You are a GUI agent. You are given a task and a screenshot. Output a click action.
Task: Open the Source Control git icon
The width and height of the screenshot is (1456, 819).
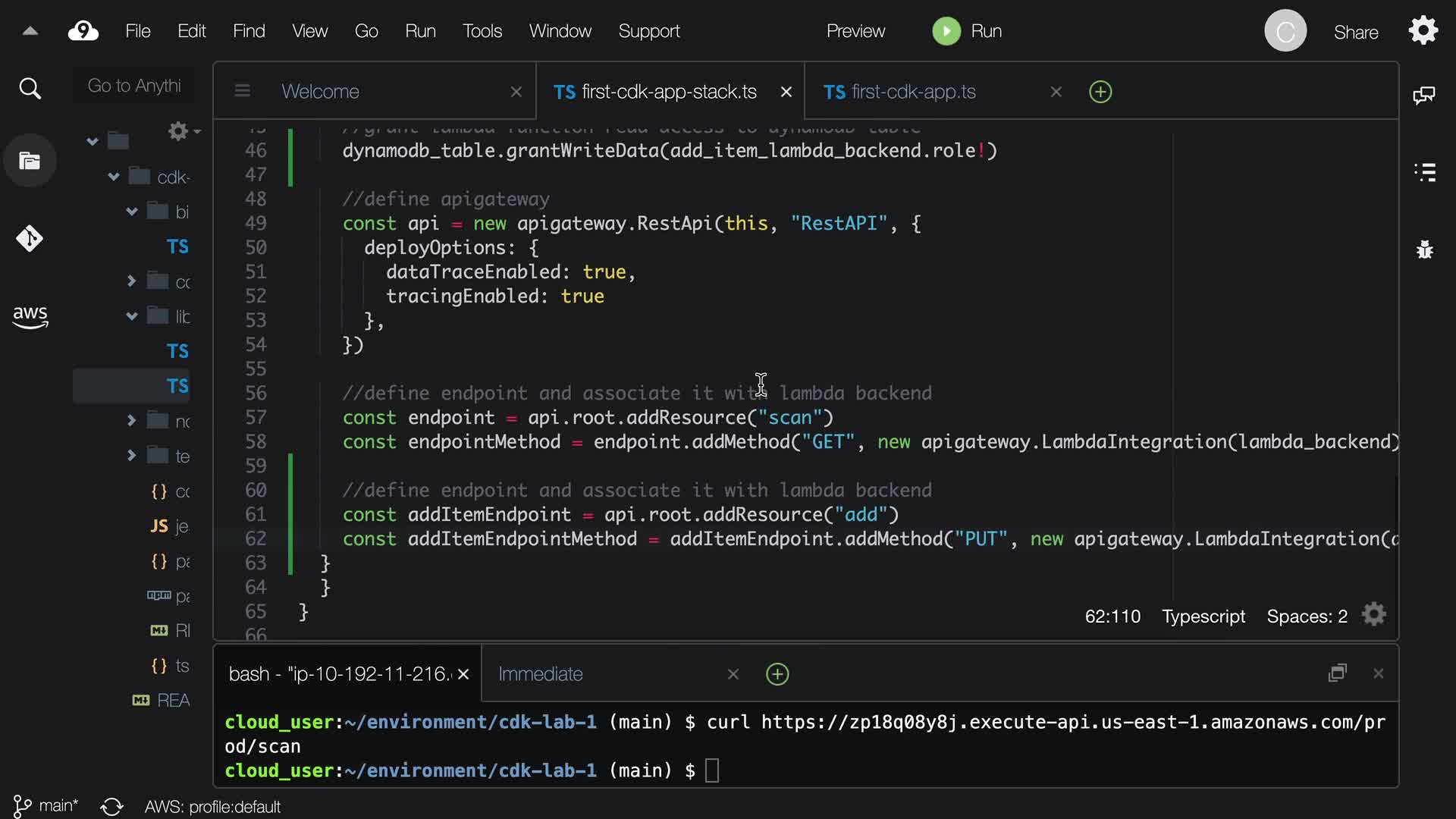(x=30, y=239)
